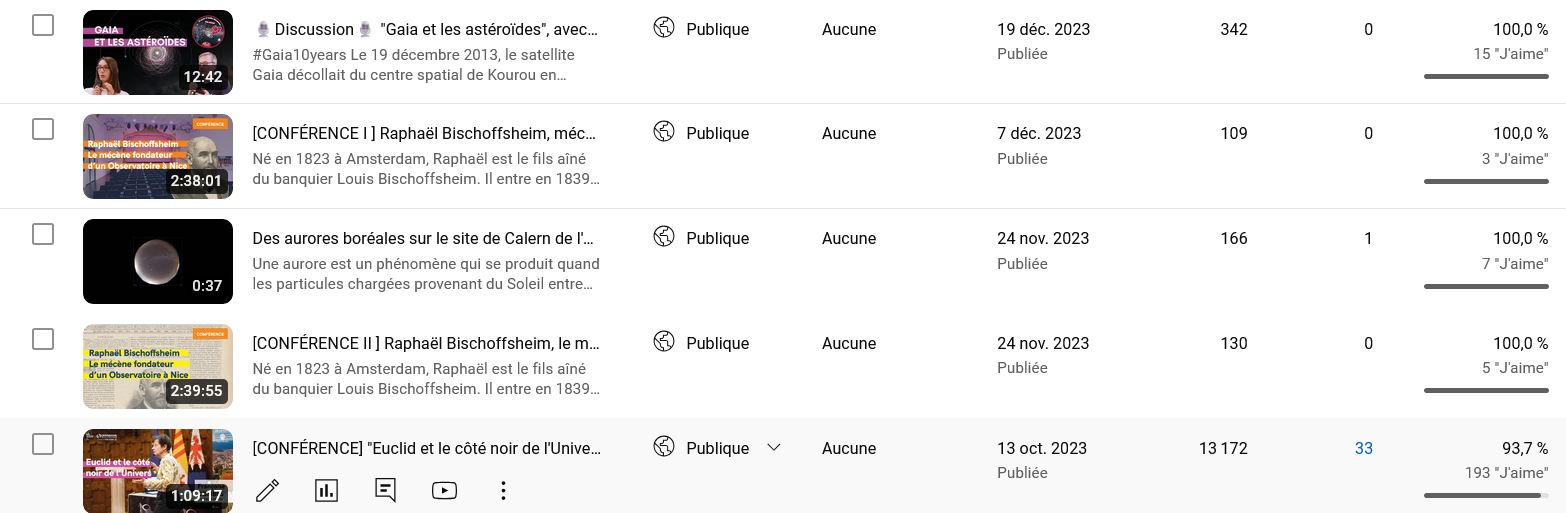Screen dimensions: 1566x513
Task: Open the 2:39:55 CONFÉRENCE II thumbnail
Action: 158,366
